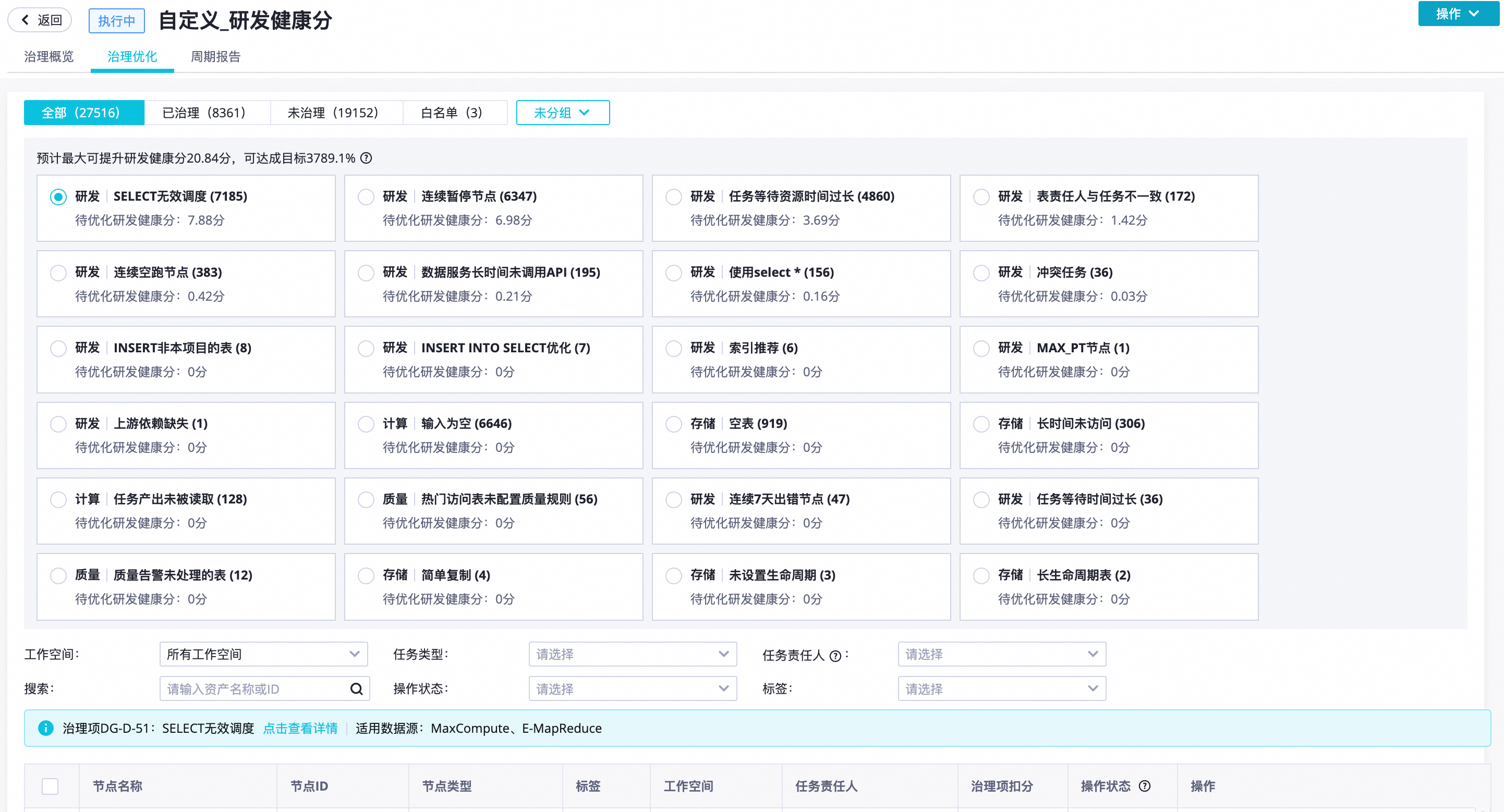Open the 操作状态 dropdown
Screen dimensions: 1504x812
632,689
